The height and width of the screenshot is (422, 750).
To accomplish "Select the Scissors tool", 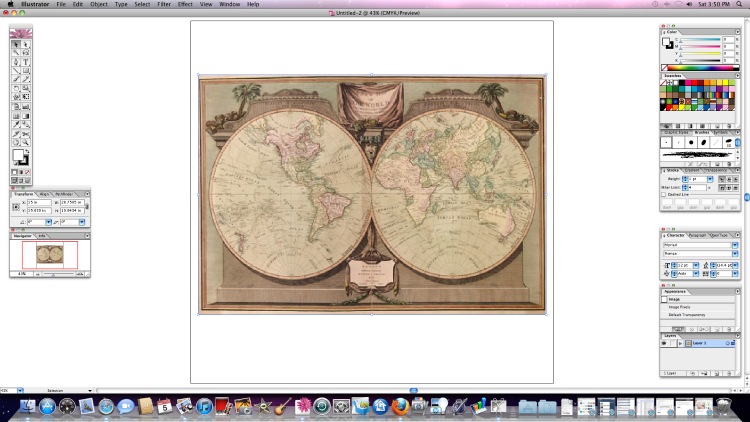I will pyautogui.click(x=26, y=133).
